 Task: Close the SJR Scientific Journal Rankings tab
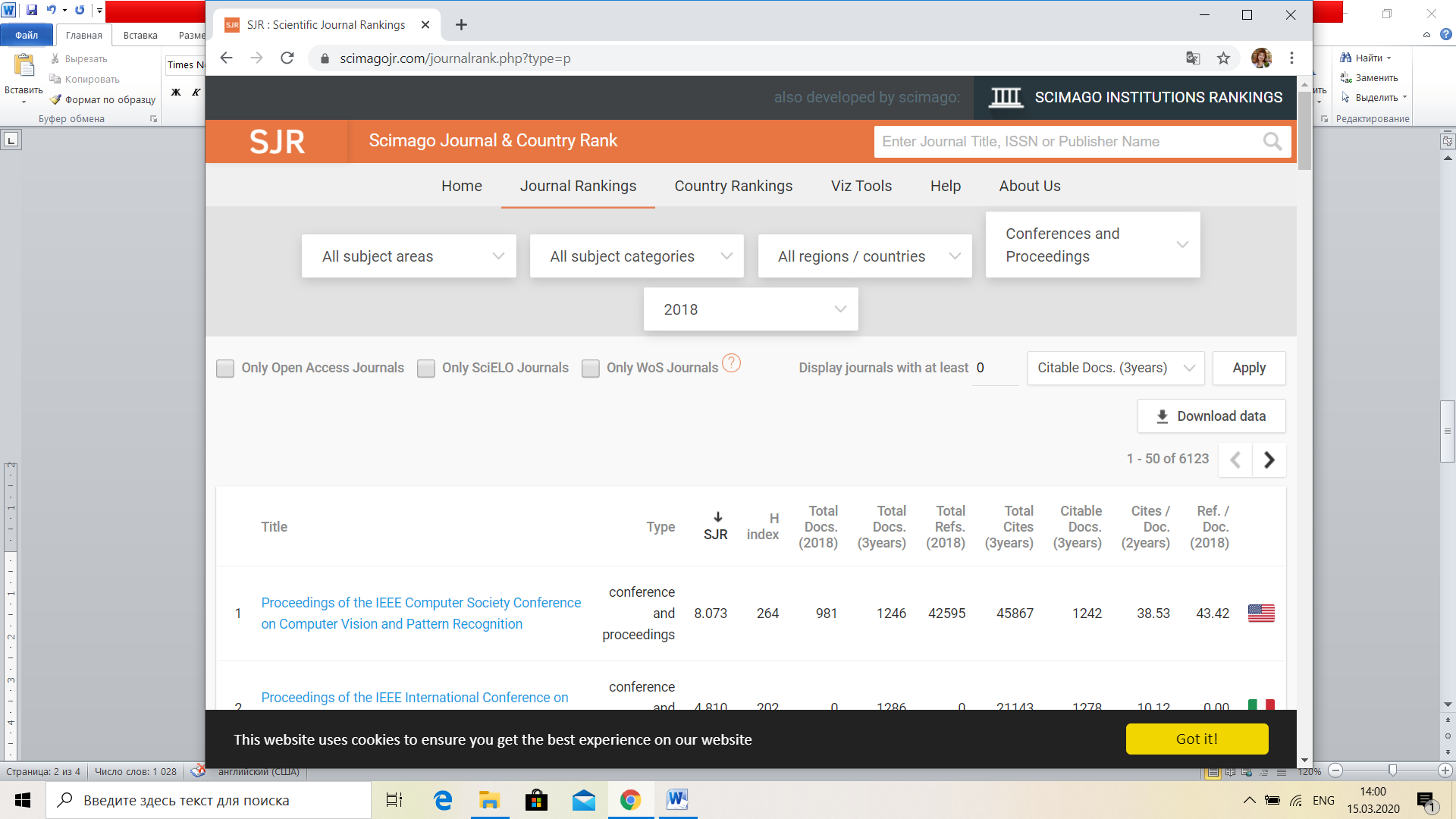pos(425,25)
